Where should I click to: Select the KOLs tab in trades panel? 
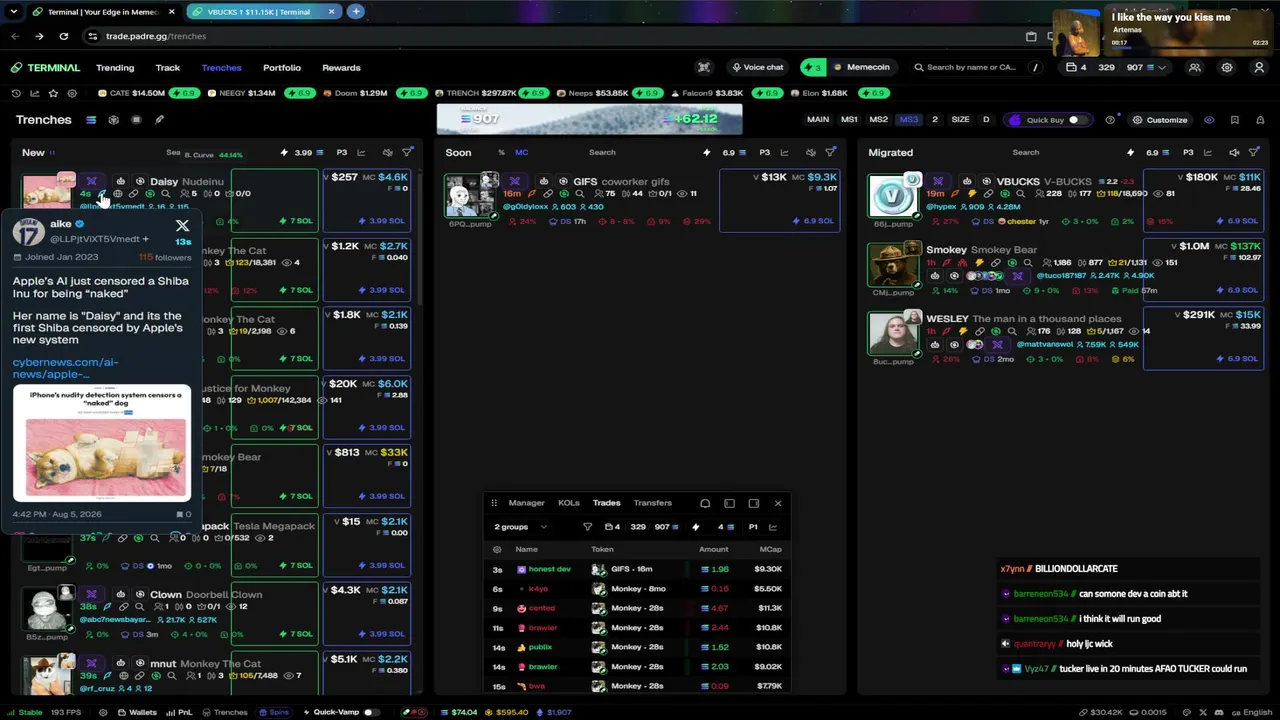569,503
